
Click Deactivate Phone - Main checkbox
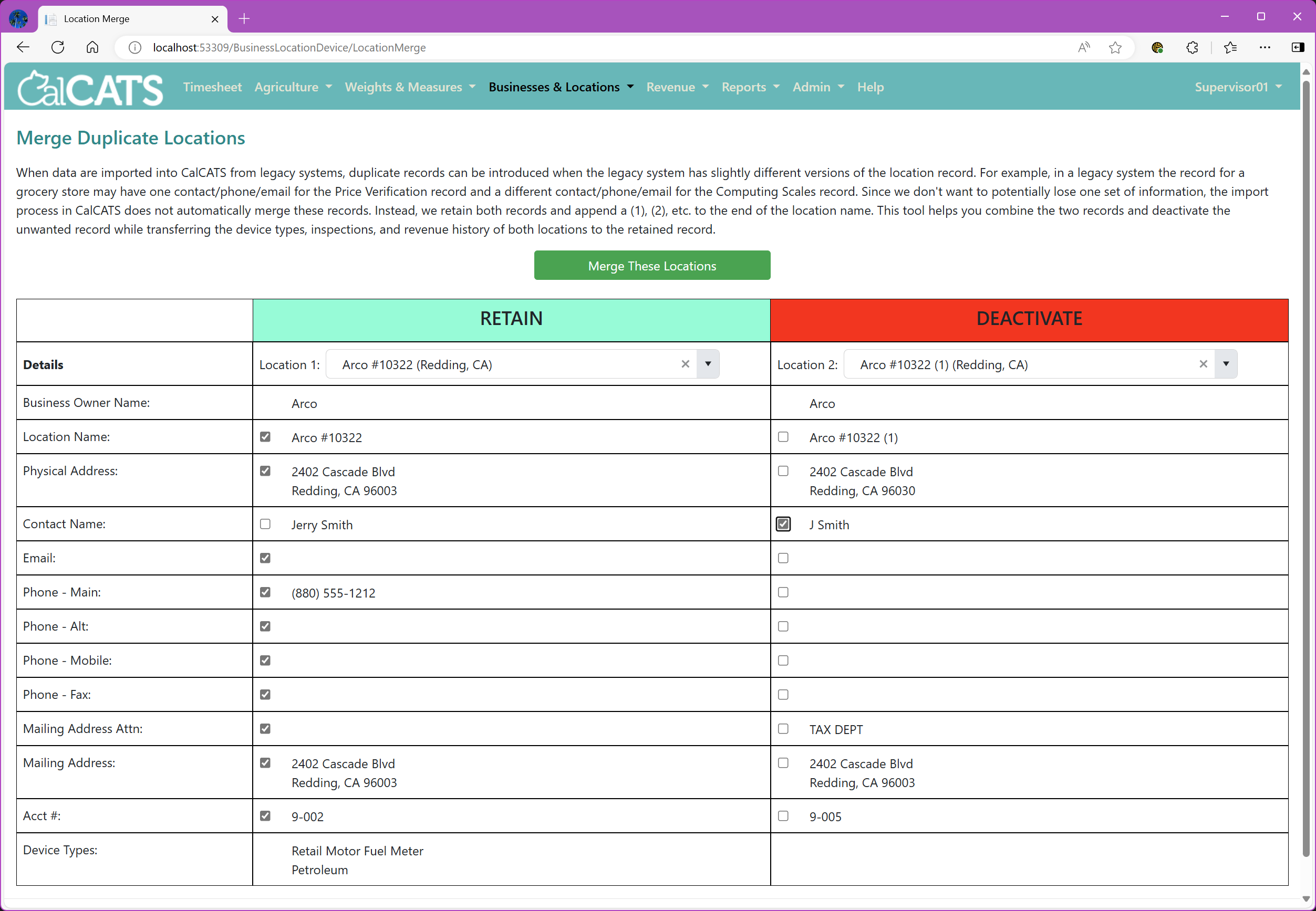click(x=783, y=592)
